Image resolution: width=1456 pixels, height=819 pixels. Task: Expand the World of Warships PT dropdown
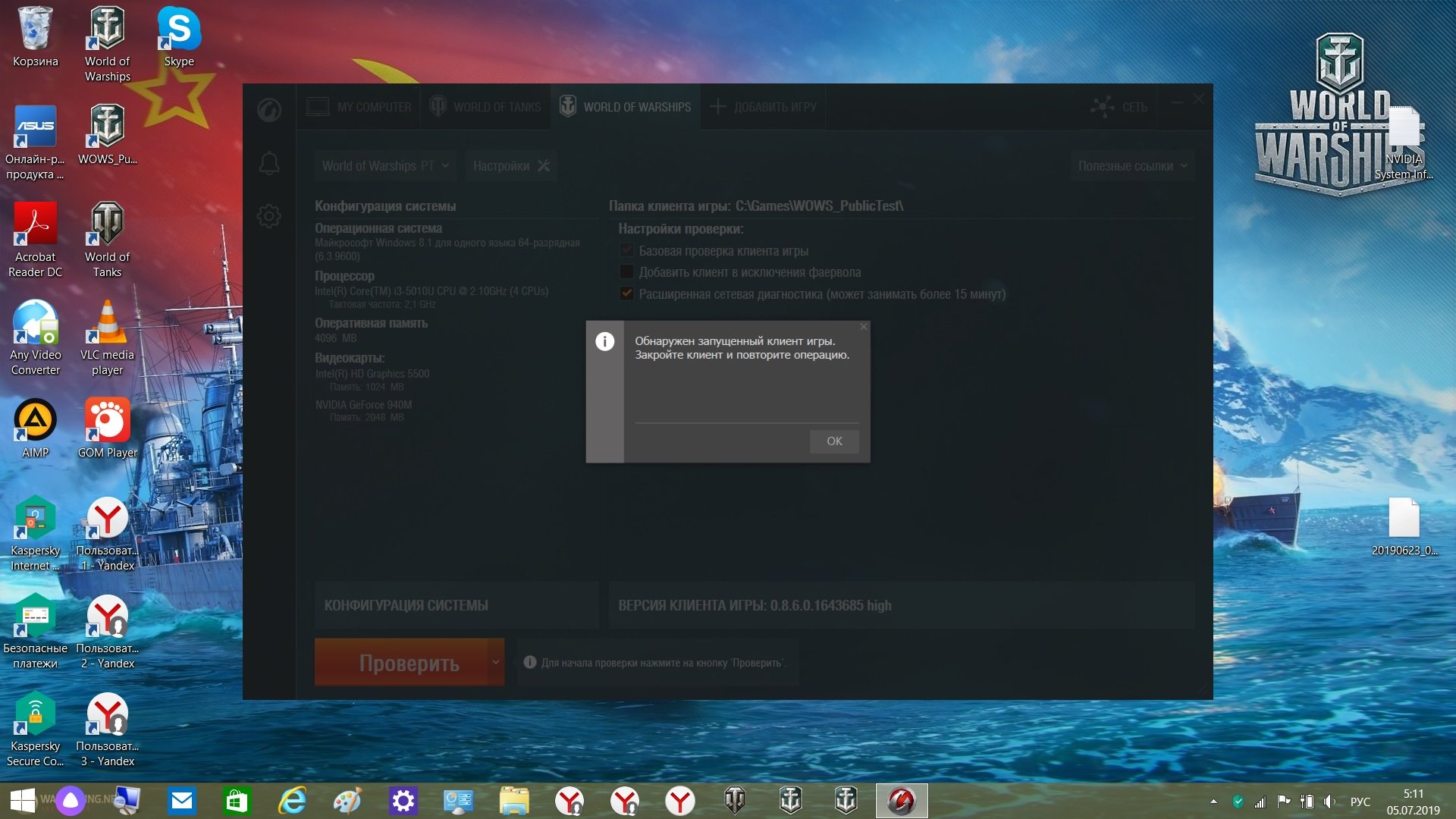[385, 166]
